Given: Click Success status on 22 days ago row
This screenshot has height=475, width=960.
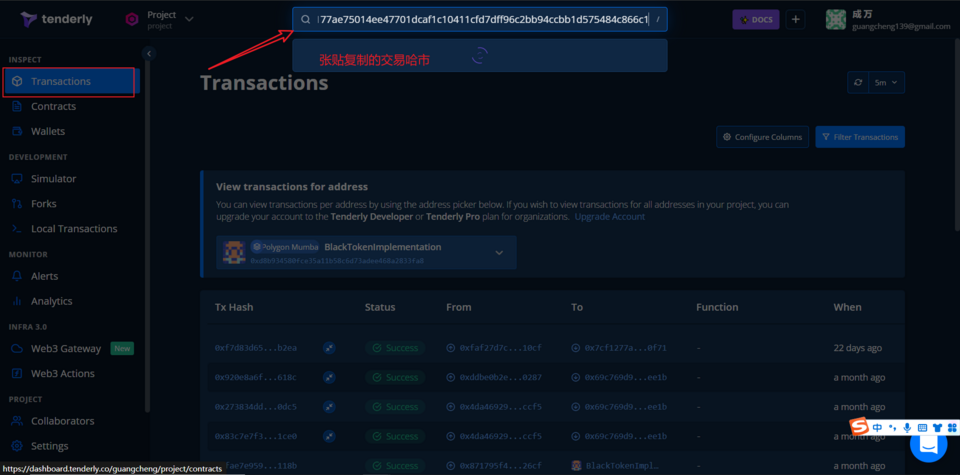Looking at the screenshot, I should click(396, 348).
